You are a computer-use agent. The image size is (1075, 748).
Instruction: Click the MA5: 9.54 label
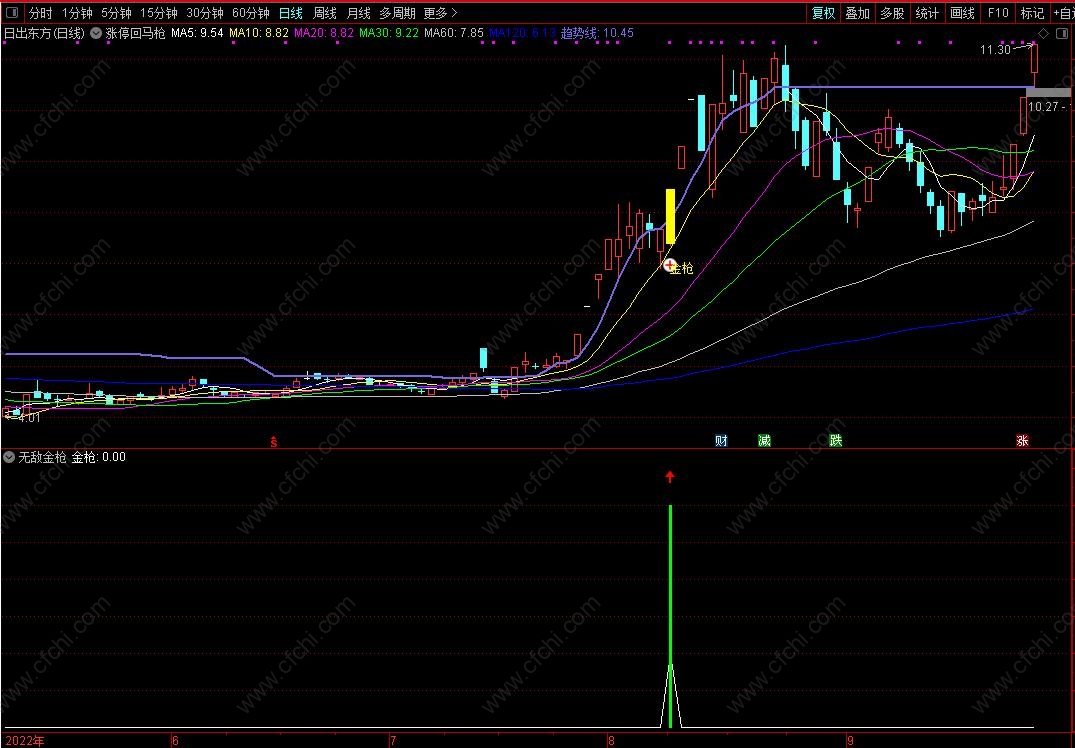tap(197, 33)
